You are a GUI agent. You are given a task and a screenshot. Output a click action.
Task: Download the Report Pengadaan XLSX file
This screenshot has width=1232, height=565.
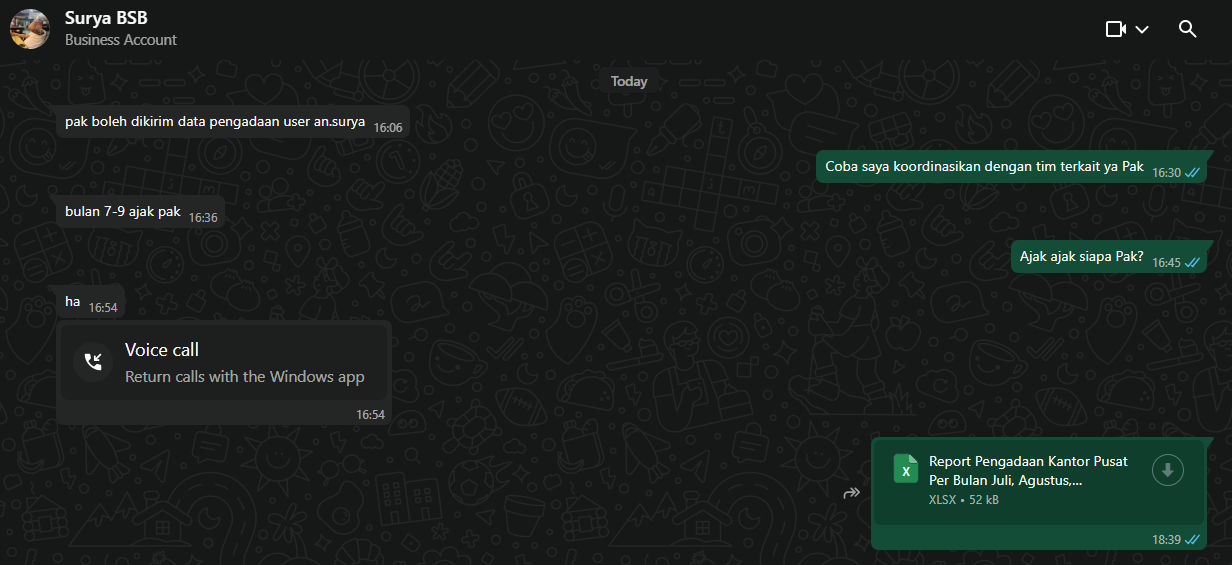(1167, 470)
